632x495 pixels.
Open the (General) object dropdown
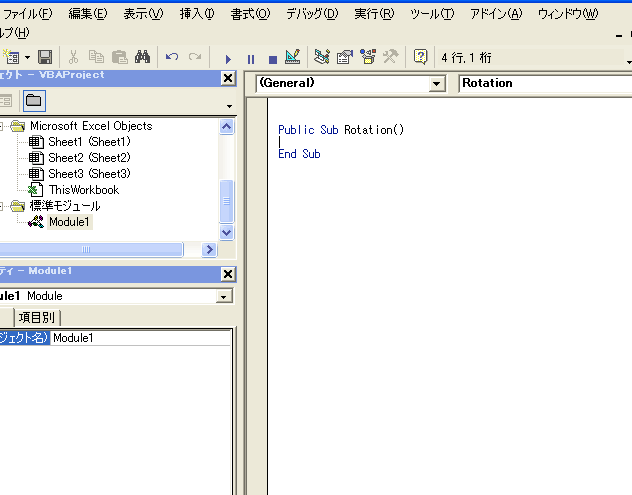click(x=436, y=84)
